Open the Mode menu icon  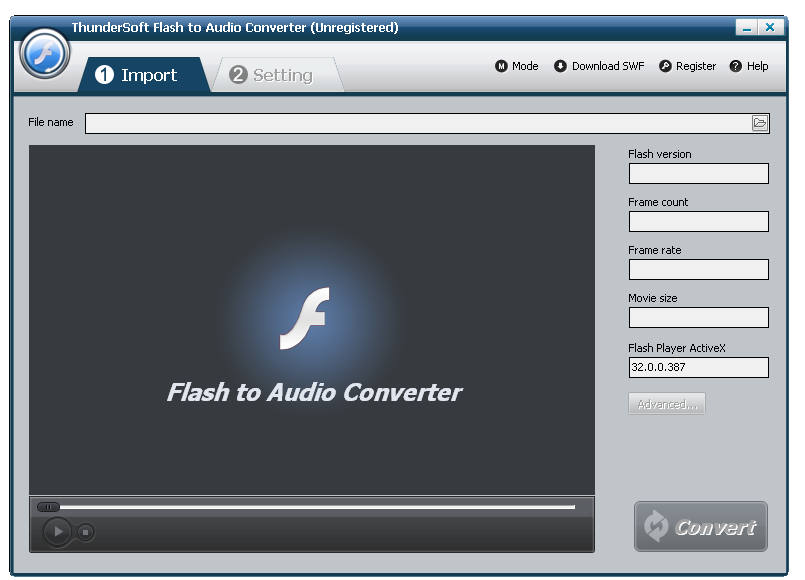coord(501,66)
